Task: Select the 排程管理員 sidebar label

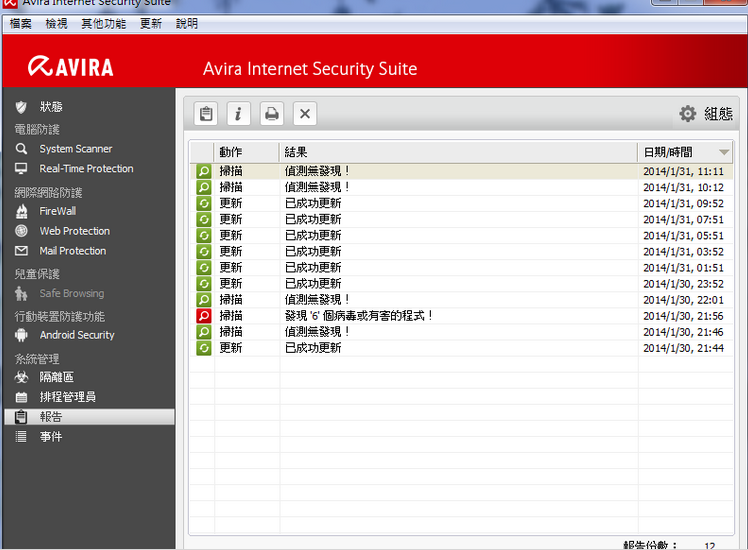Action: pos(68,397)
